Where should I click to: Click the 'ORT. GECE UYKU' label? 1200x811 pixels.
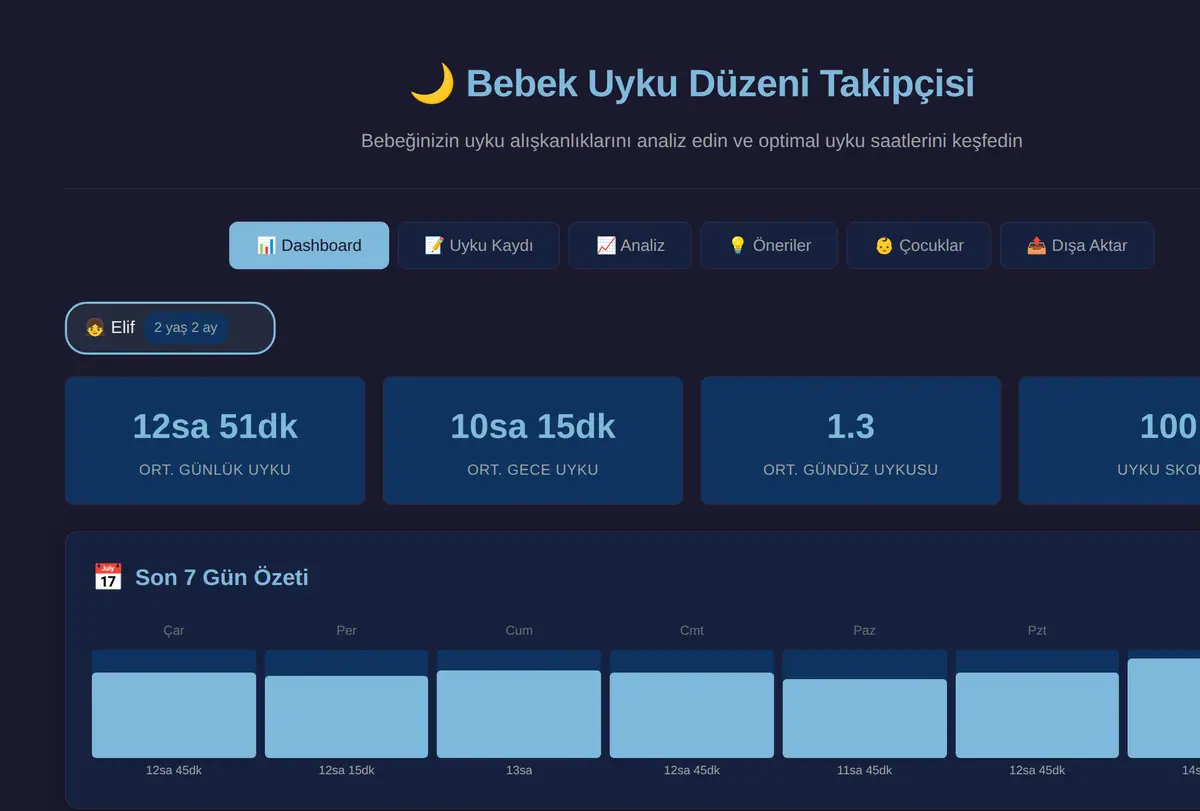533,469
